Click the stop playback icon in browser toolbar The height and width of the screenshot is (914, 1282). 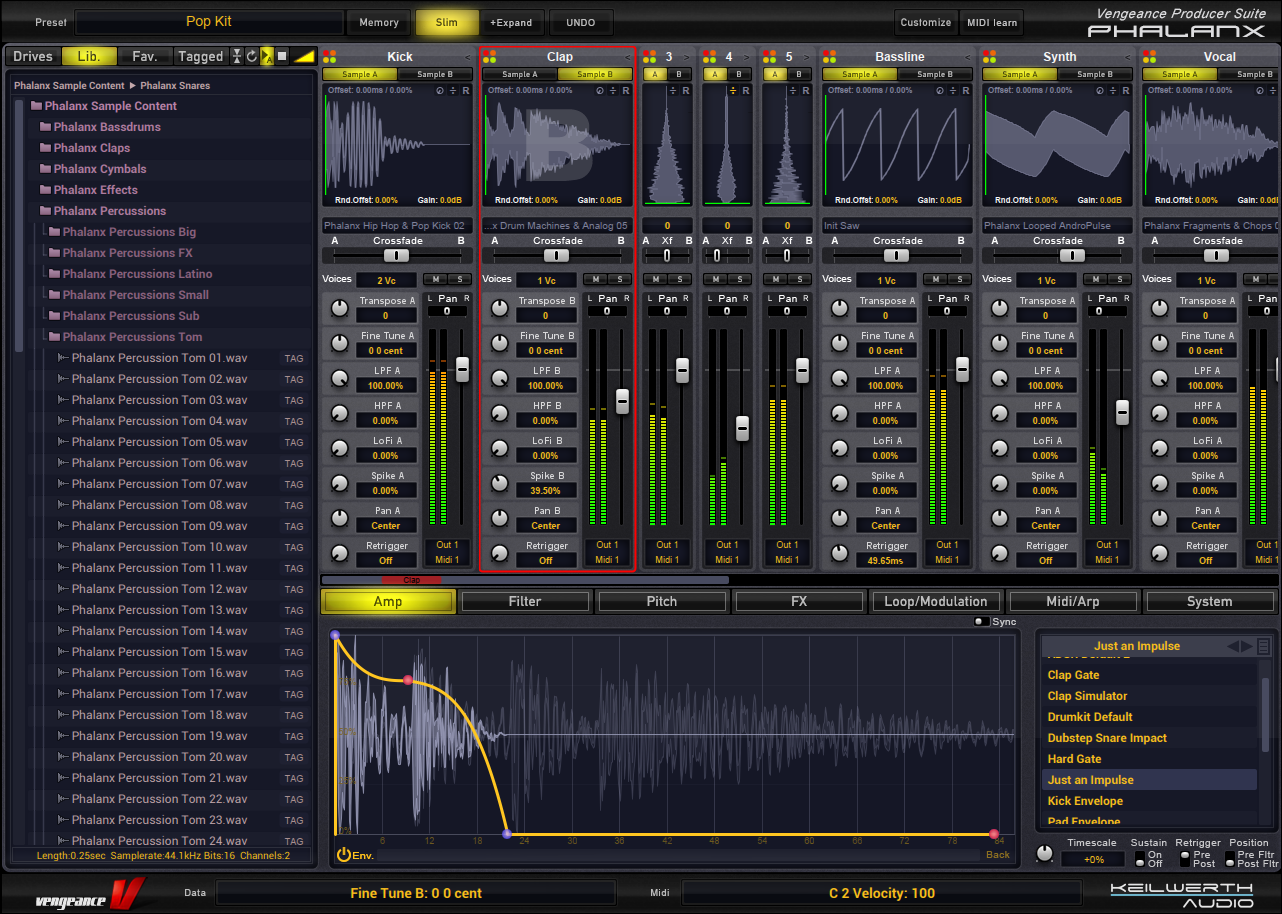(282, 57)
